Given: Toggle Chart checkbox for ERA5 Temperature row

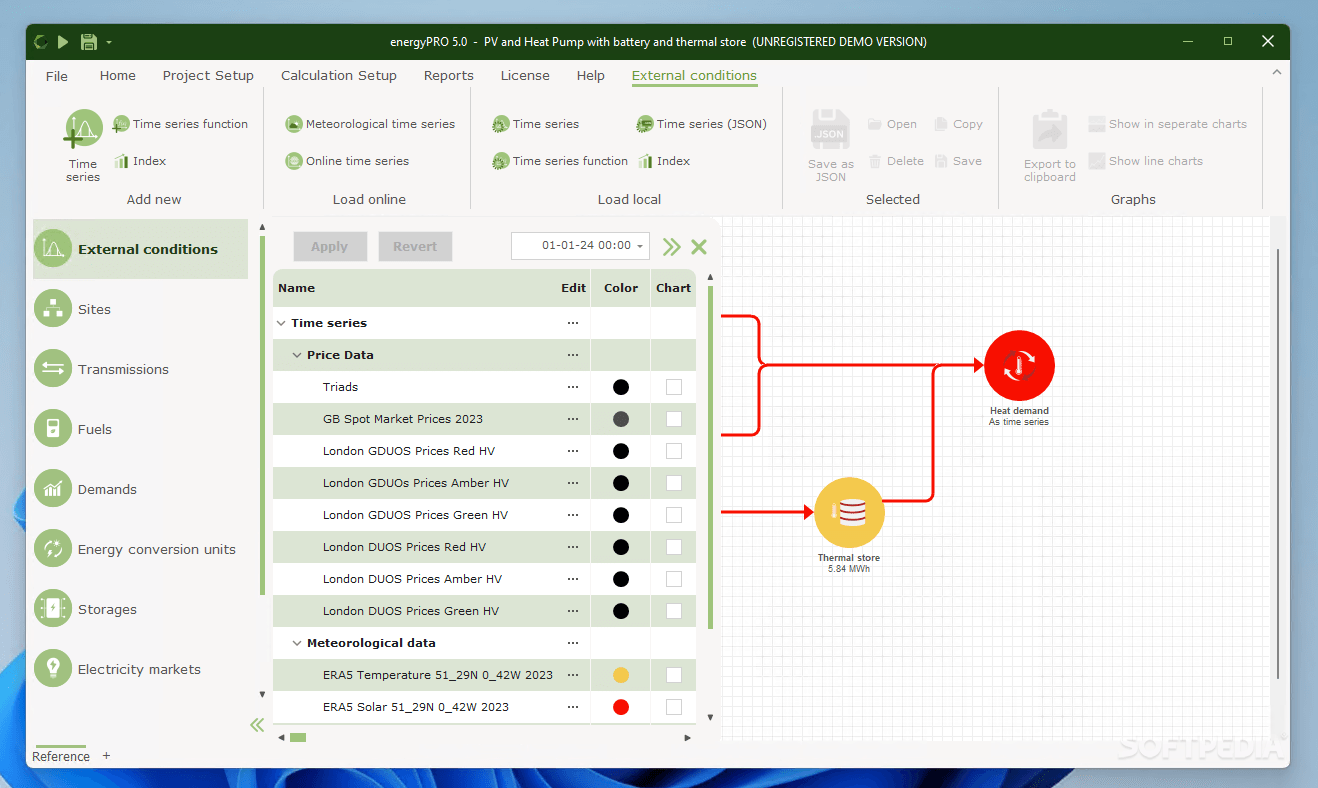Looking at the screenshot, I should coord(674,675).
